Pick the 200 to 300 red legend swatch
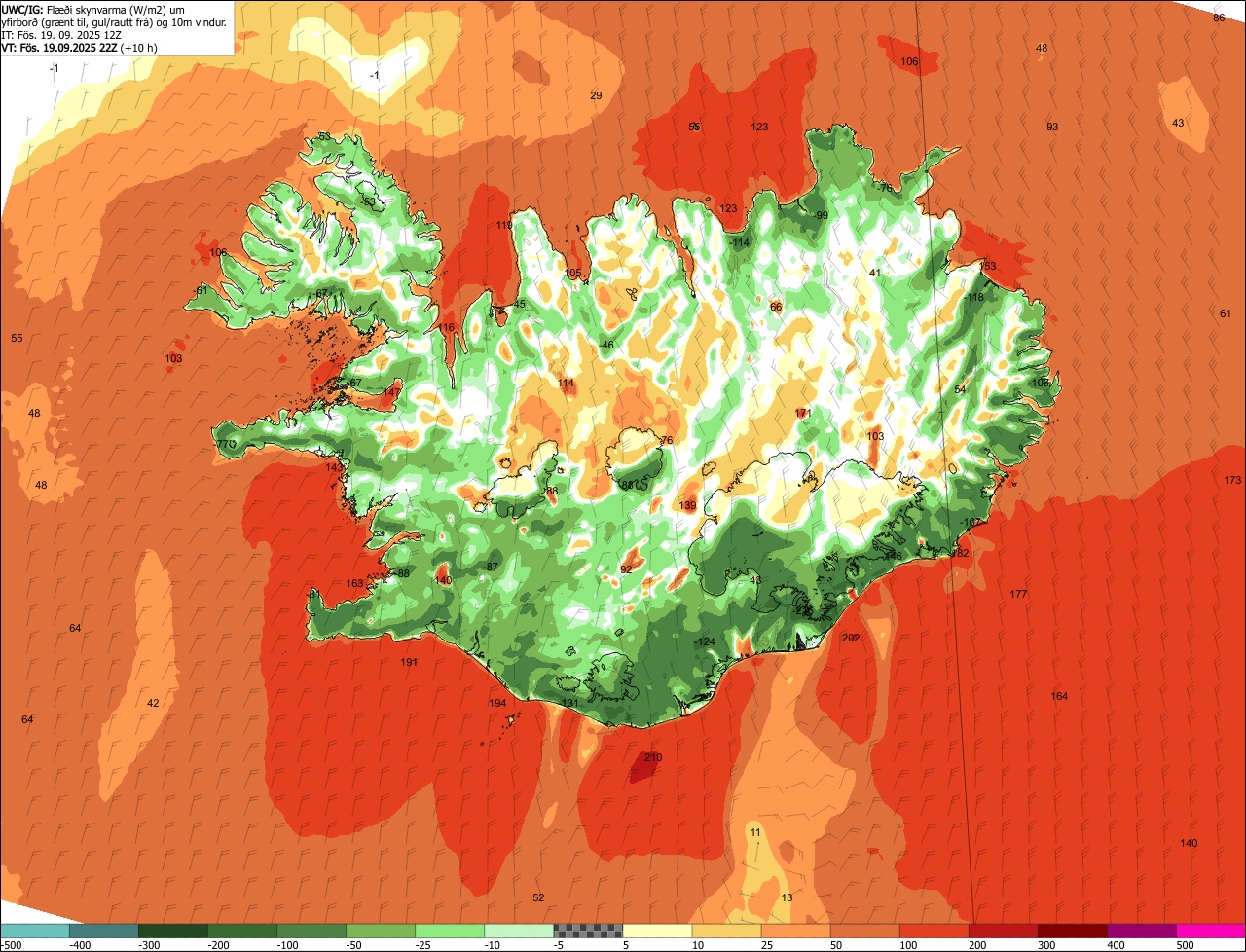Image resolution: width=1246 pixels, height=952 pixels. click(x=1002, y=931)
